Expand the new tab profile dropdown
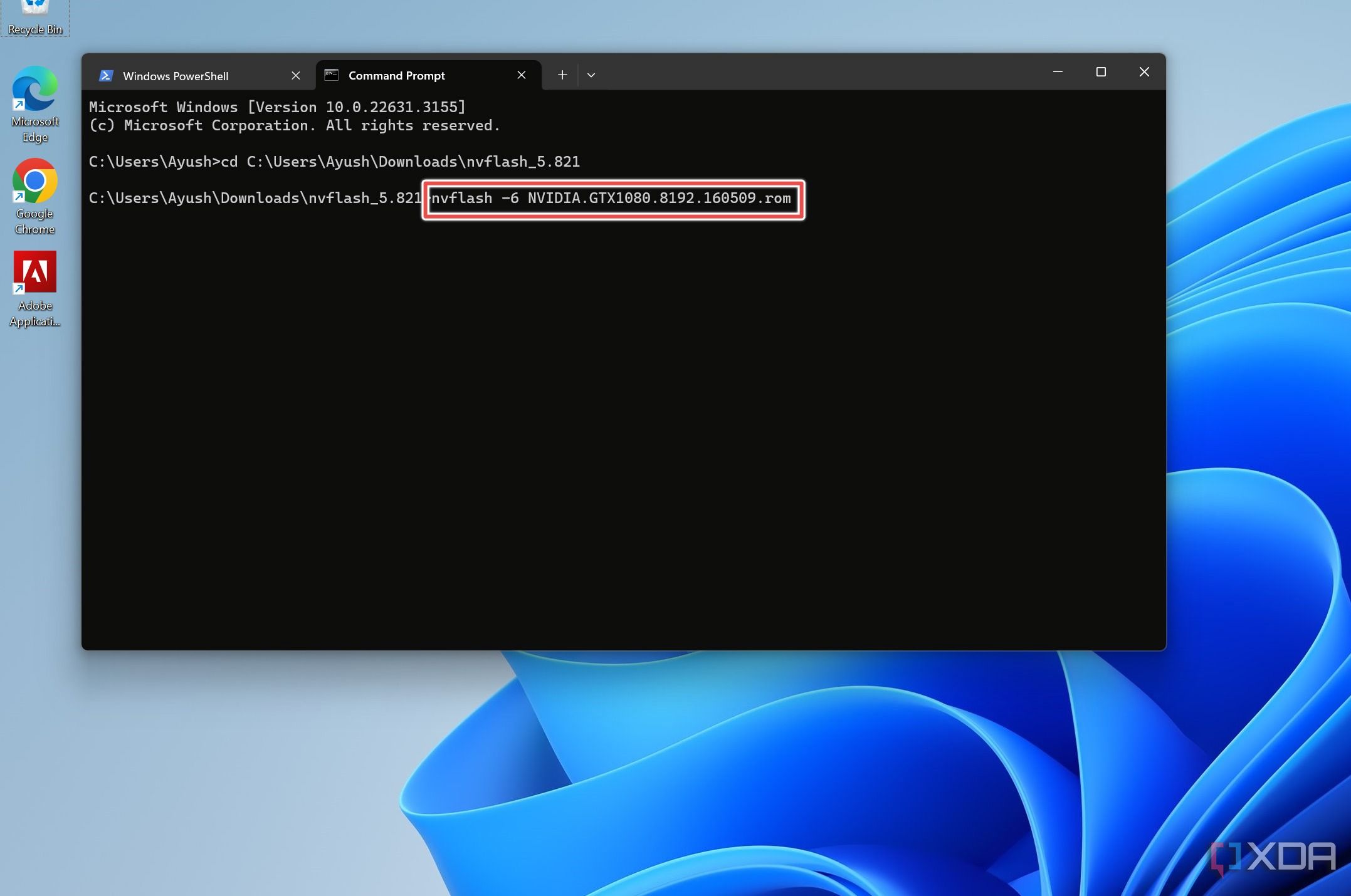 point(591,75)
